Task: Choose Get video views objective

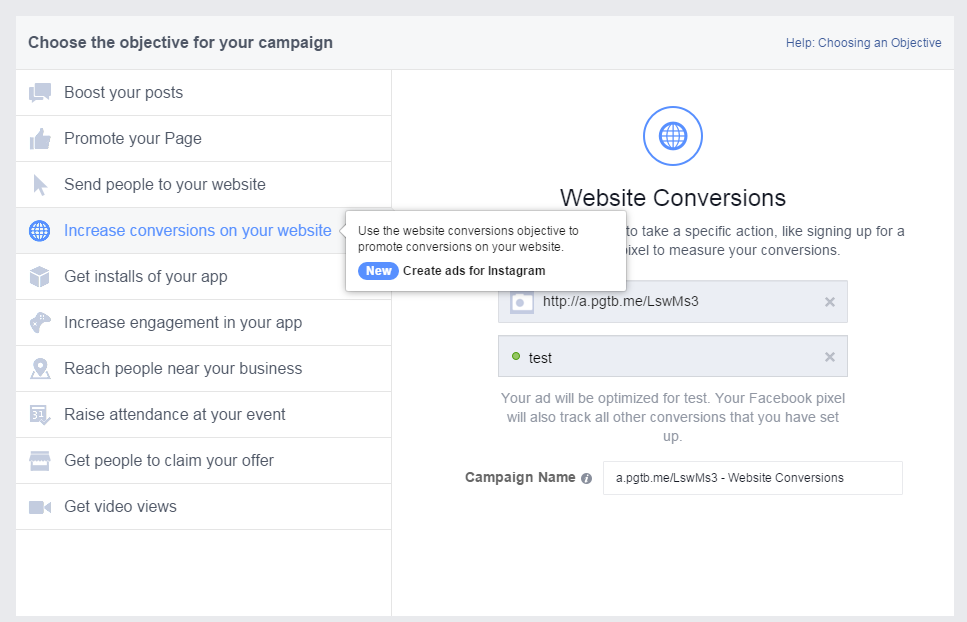Action: (x=120, y=507)
